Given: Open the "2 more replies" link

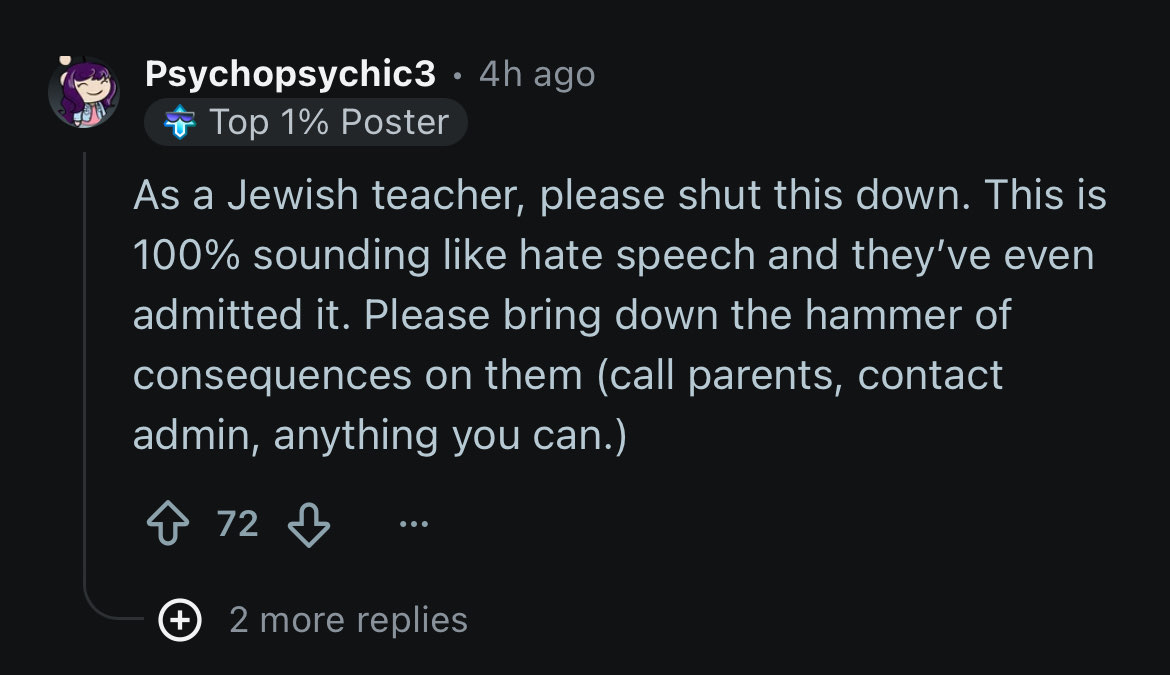Looking at the screenshot, I should tap(348, 620).
